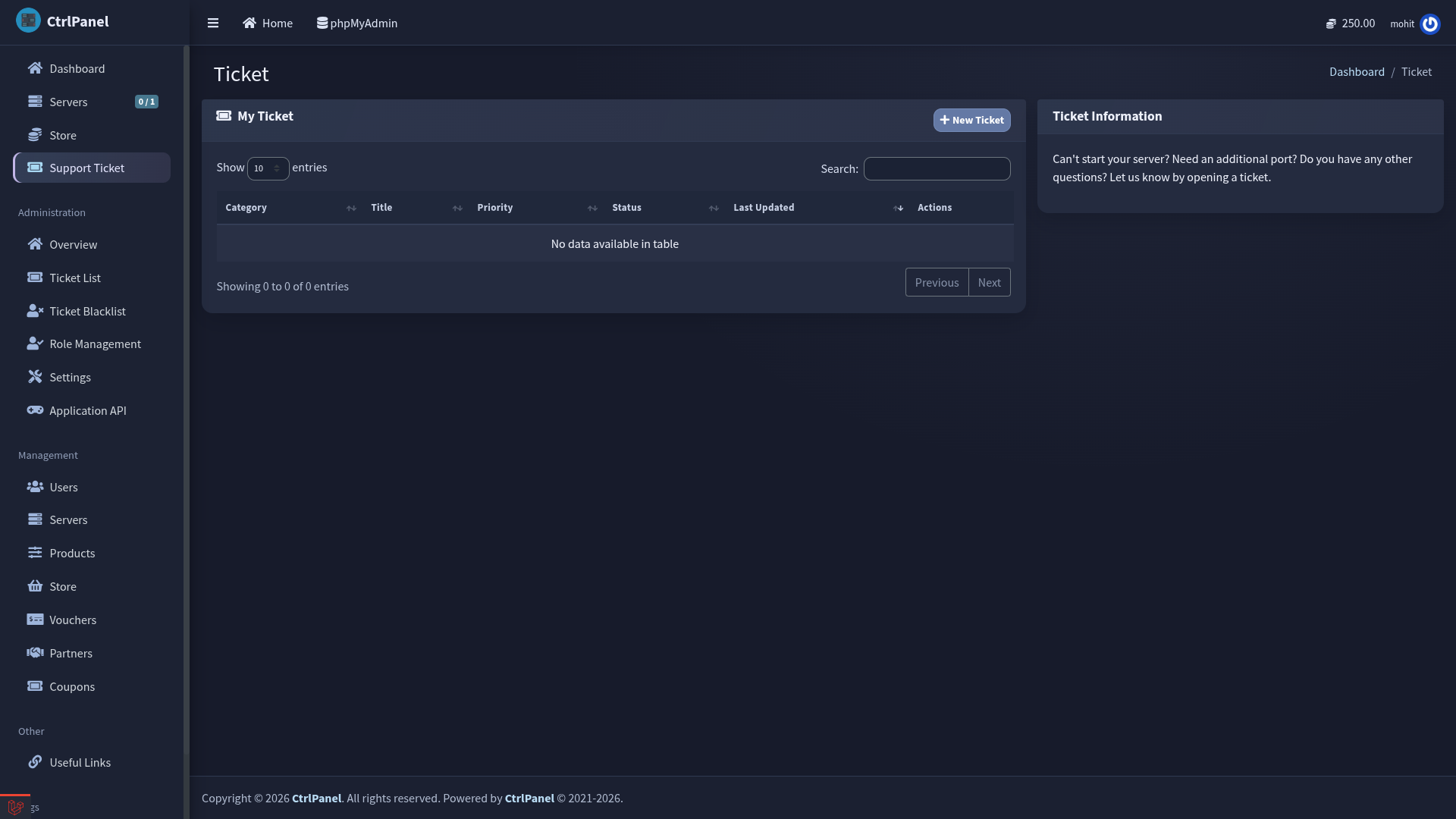Click the Products sliders icon
The height and width of the screenshot is (819, 1456).
35,553
